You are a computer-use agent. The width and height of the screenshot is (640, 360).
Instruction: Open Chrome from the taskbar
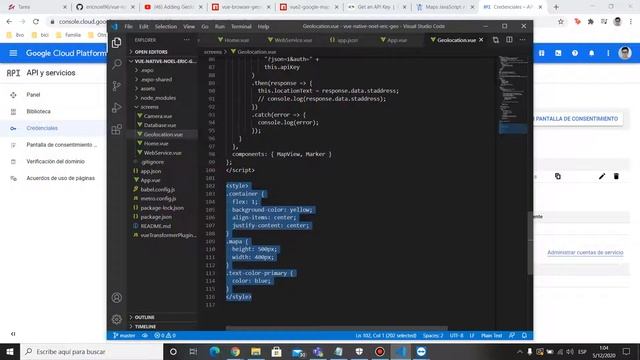pyautogui.click(x=235, y=351)
